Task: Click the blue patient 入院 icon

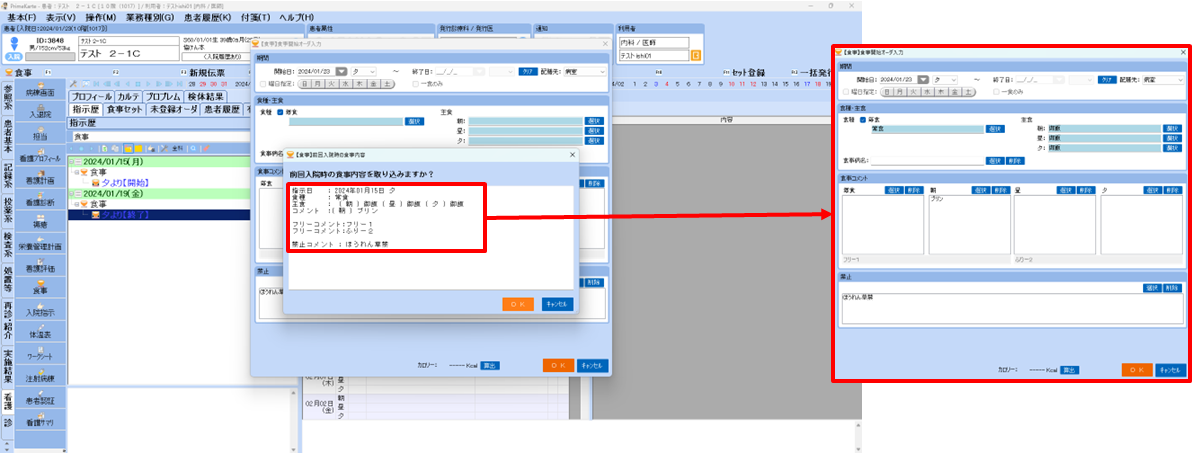Action: click(x=13, y=49)
